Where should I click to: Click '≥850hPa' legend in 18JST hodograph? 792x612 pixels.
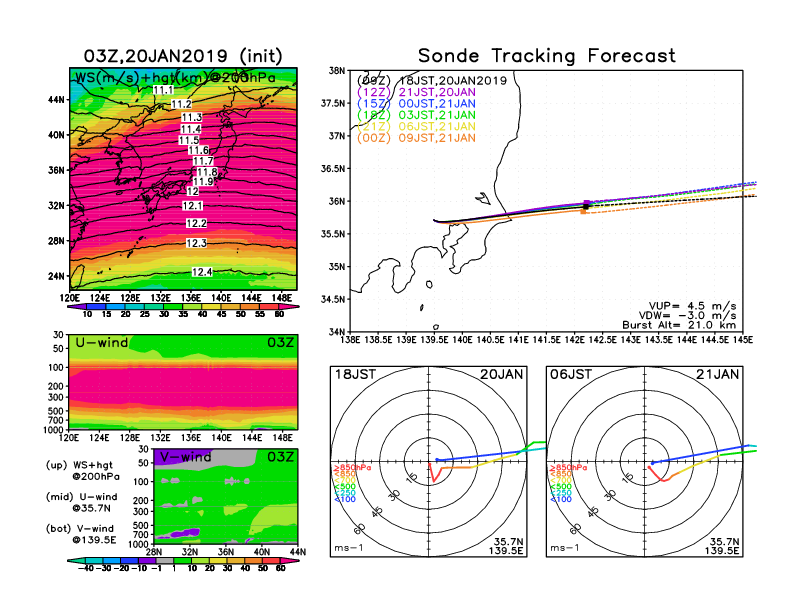click(x=352, y=468)
